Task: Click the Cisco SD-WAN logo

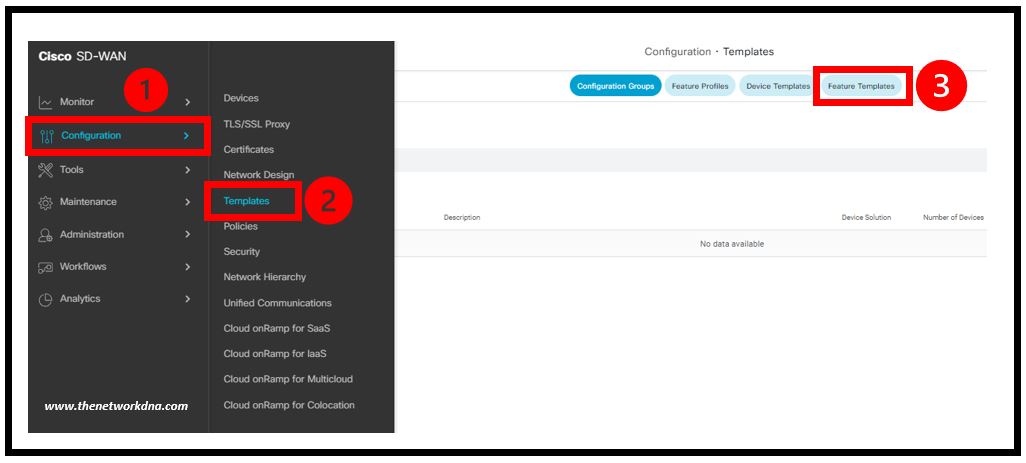Action: tap(82, 57)
